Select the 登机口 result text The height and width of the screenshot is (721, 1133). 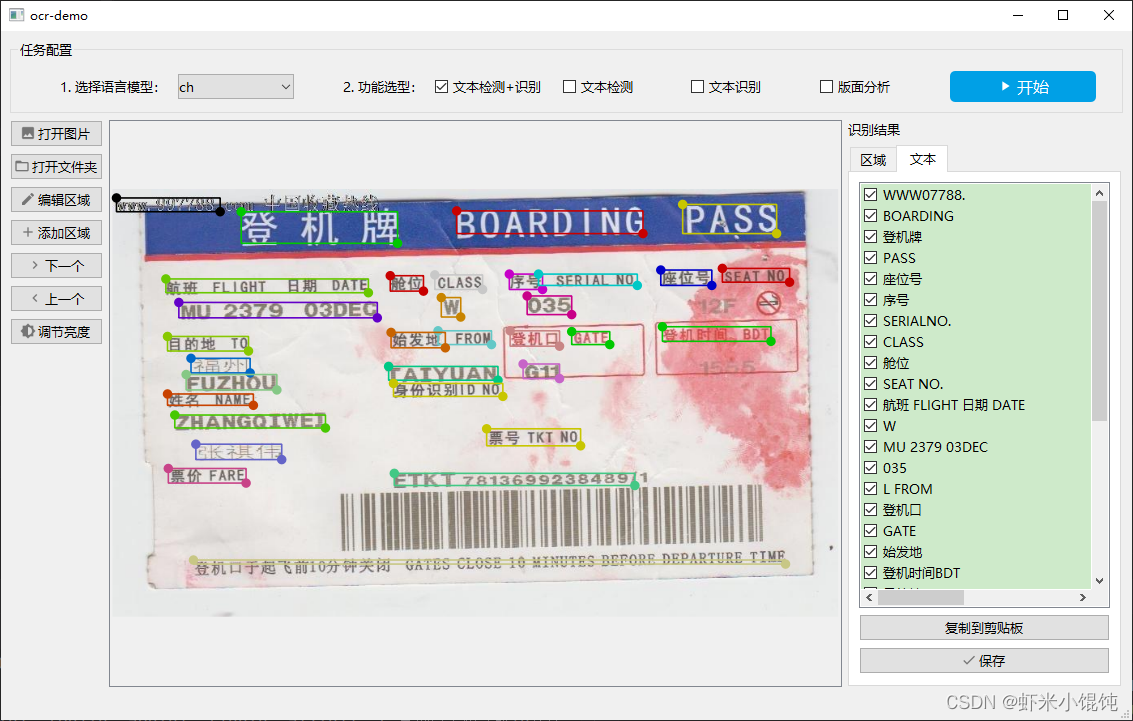tap(902, 509)
